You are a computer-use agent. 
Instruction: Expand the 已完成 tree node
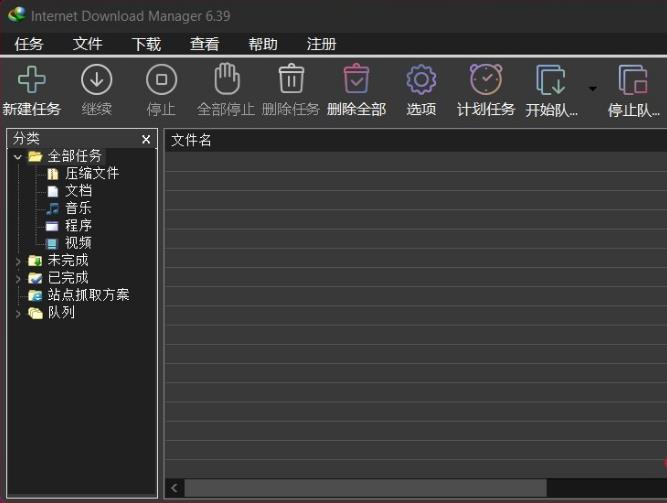point(17,279)
